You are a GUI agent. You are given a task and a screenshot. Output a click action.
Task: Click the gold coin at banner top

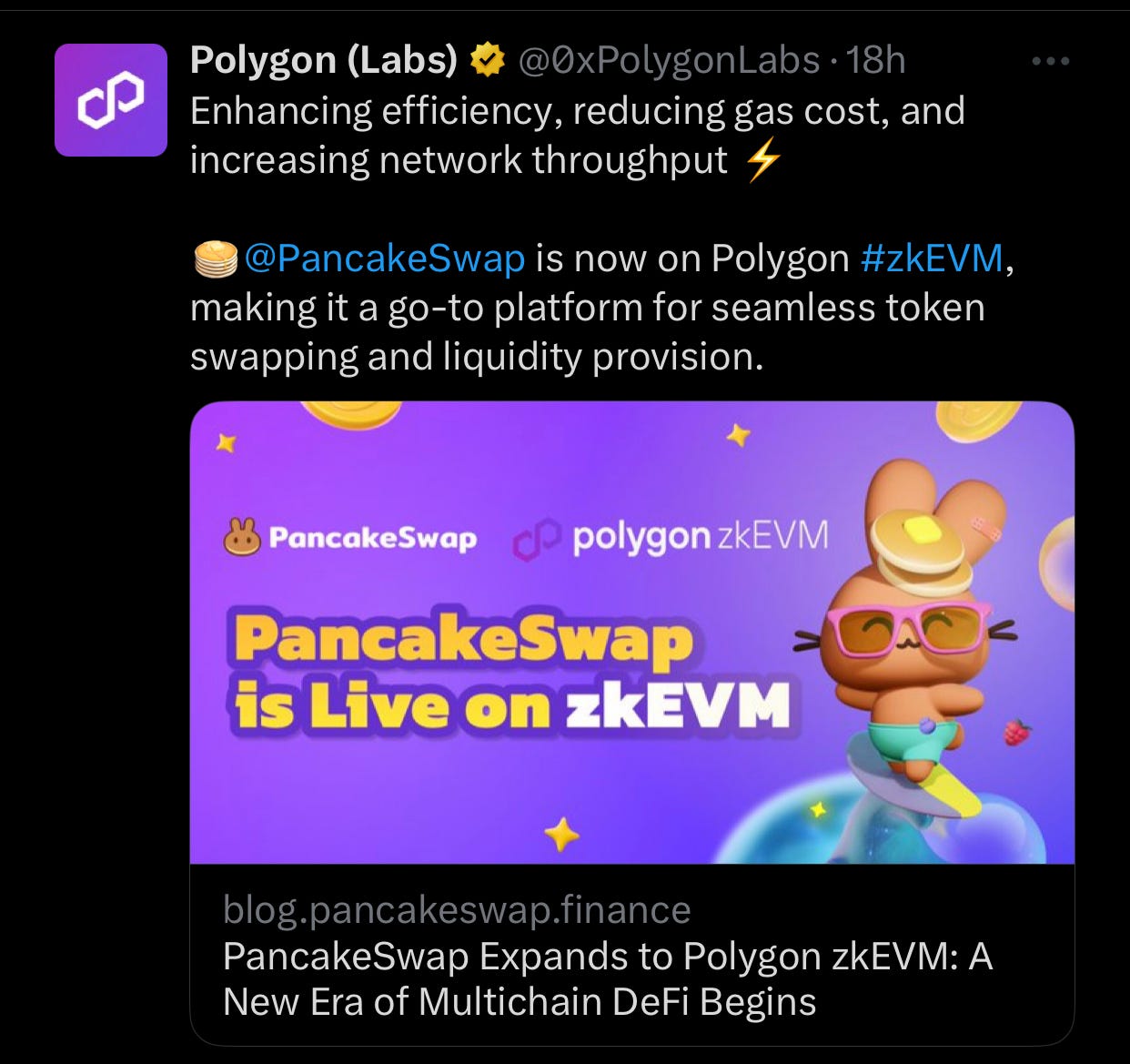click(x=350, y=416)
